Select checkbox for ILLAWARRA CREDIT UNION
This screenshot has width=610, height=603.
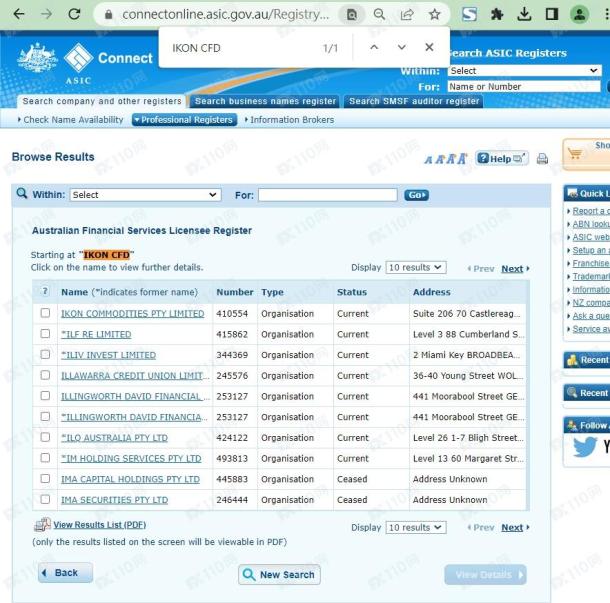(x=45, y=375)
